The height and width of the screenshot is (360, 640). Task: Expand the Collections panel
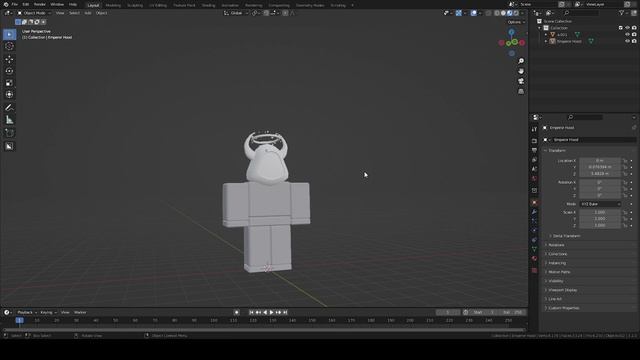tap(558, 254)
